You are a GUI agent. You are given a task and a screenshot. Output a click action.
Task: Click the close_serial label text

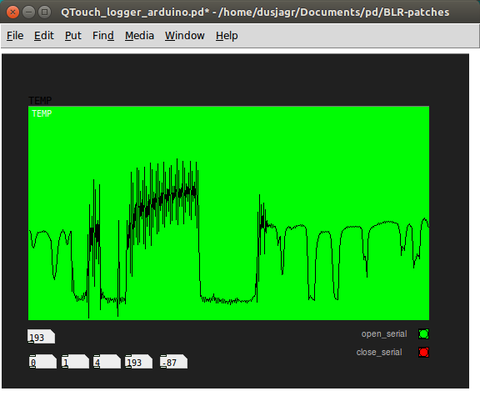tap(379, 352)
